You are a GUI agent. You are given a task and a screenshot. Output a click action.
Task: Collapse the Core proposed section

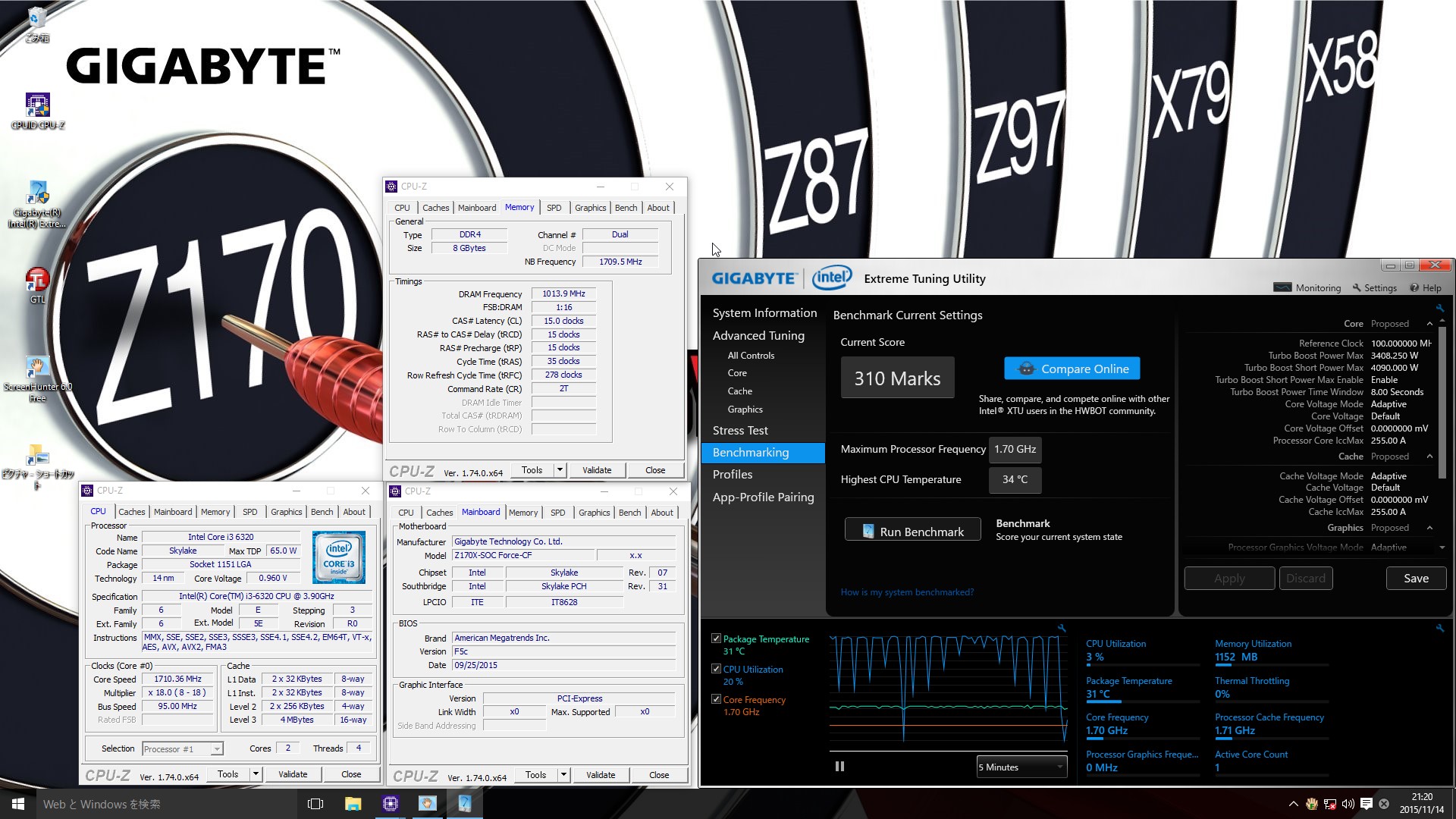click(1429, 324)
